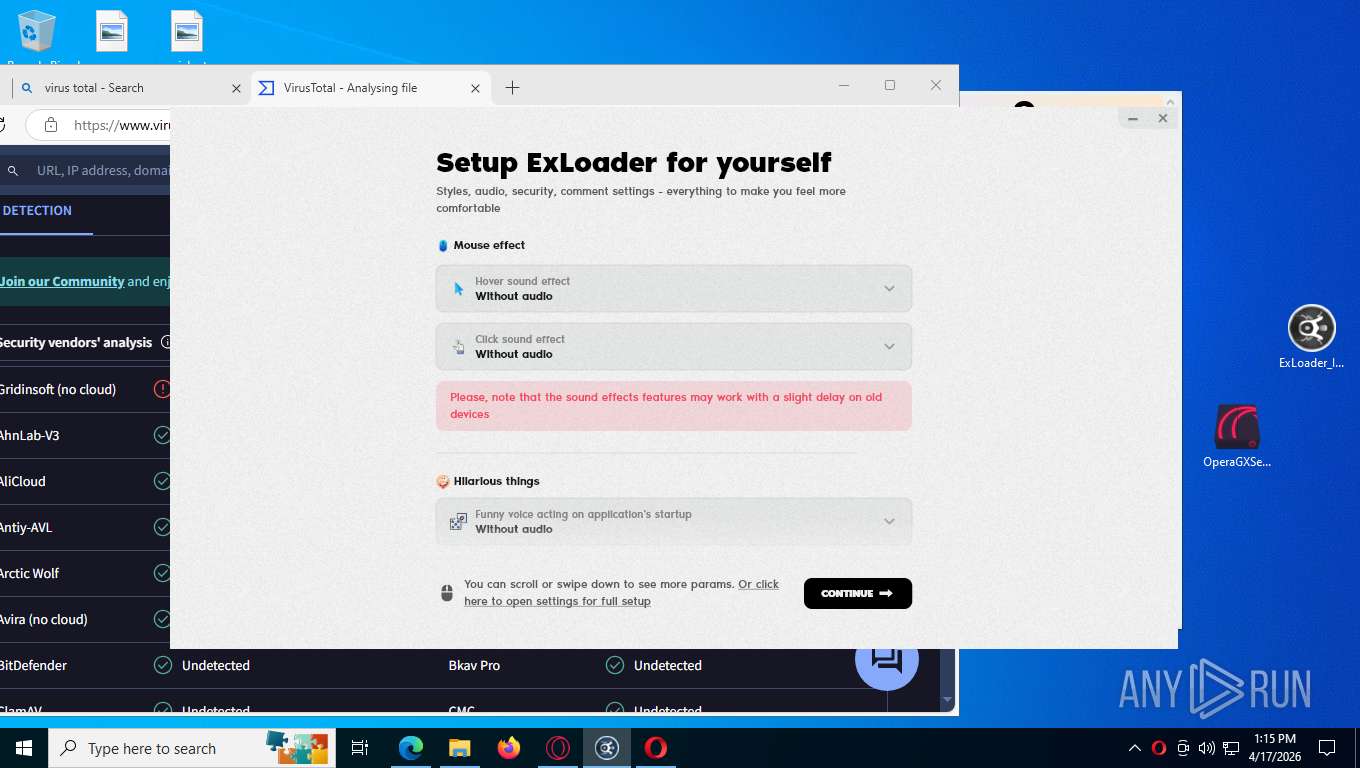
Task: Show hidden system tray icons
Action: [1134, 748]
